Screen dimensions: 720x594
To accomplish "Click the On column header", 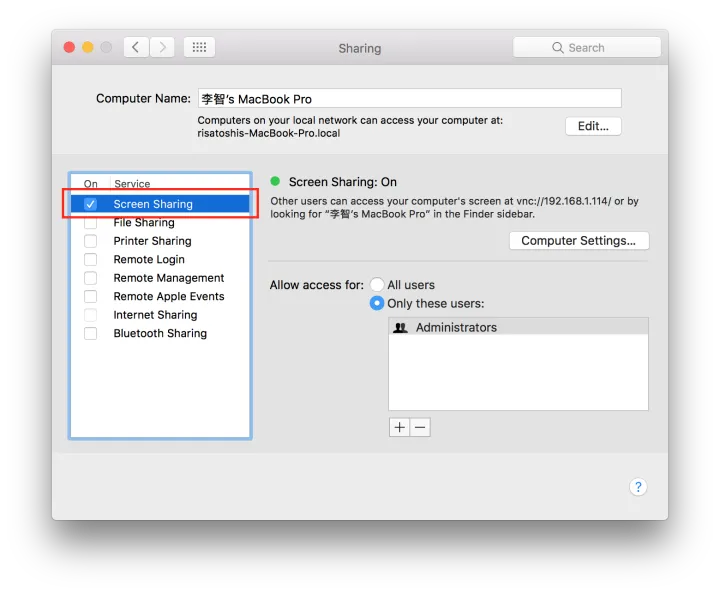I will [90, 184].
